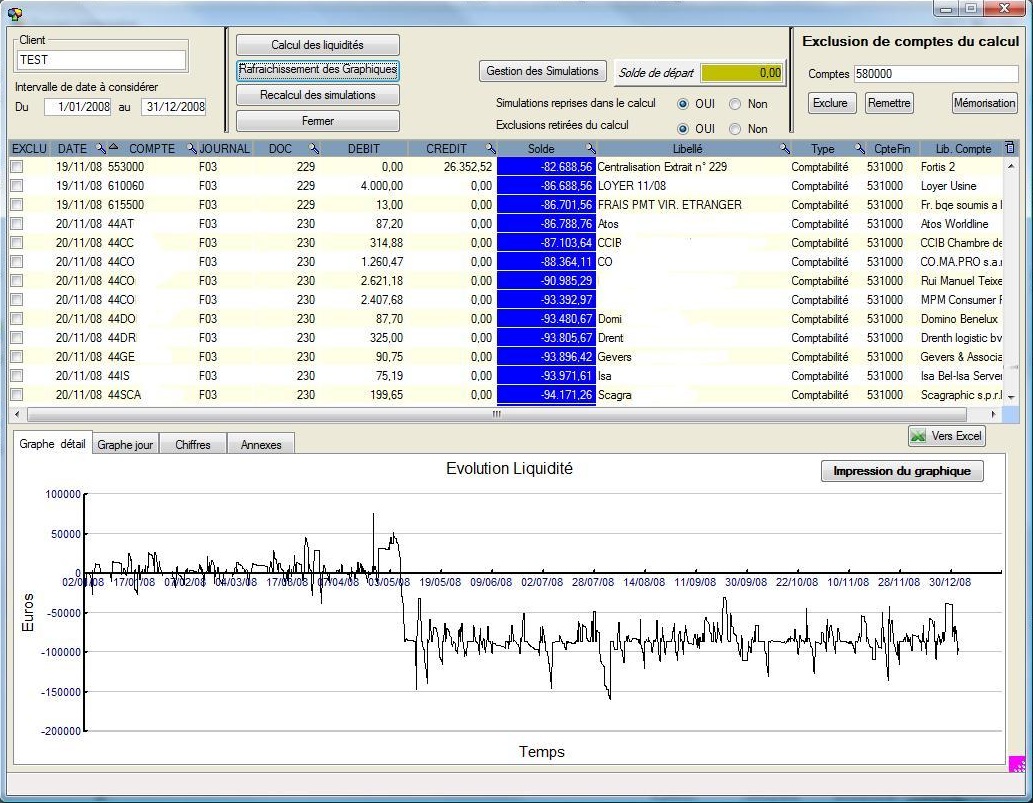Export with Vers Excel button

point(947,436)
